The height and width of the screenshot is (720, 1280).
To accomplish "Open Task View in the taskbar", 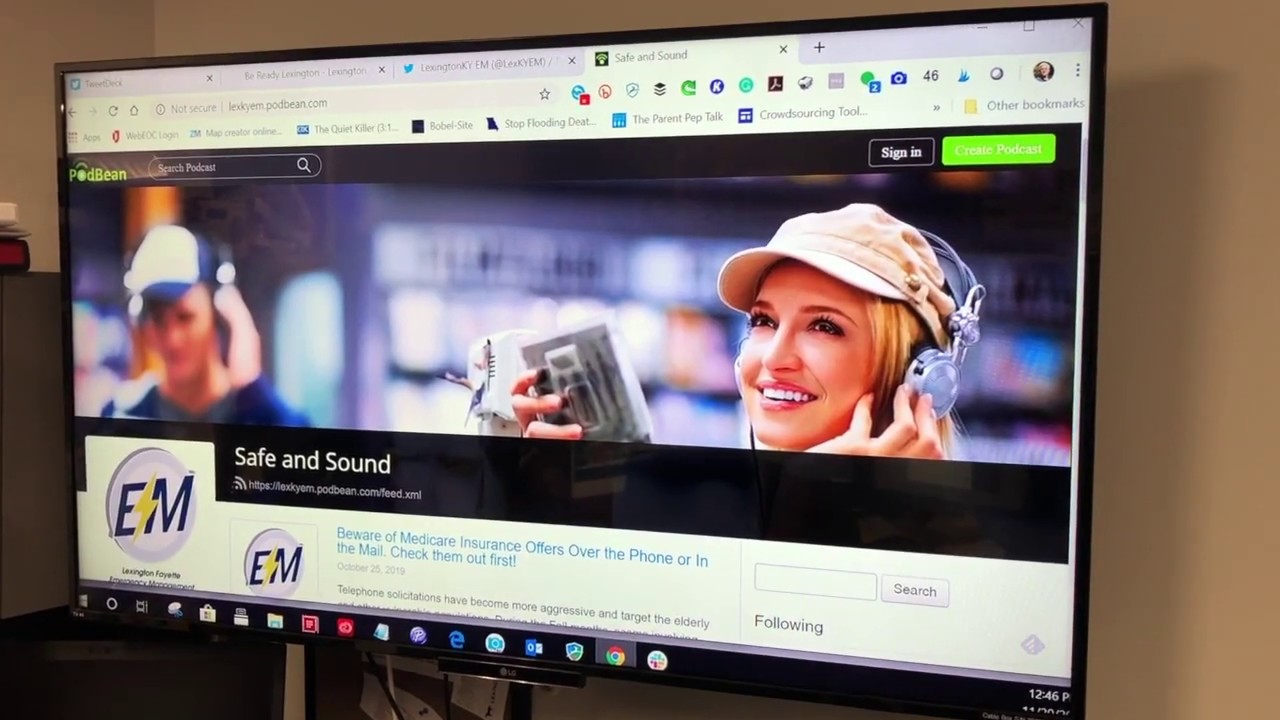I will (141, 607).
